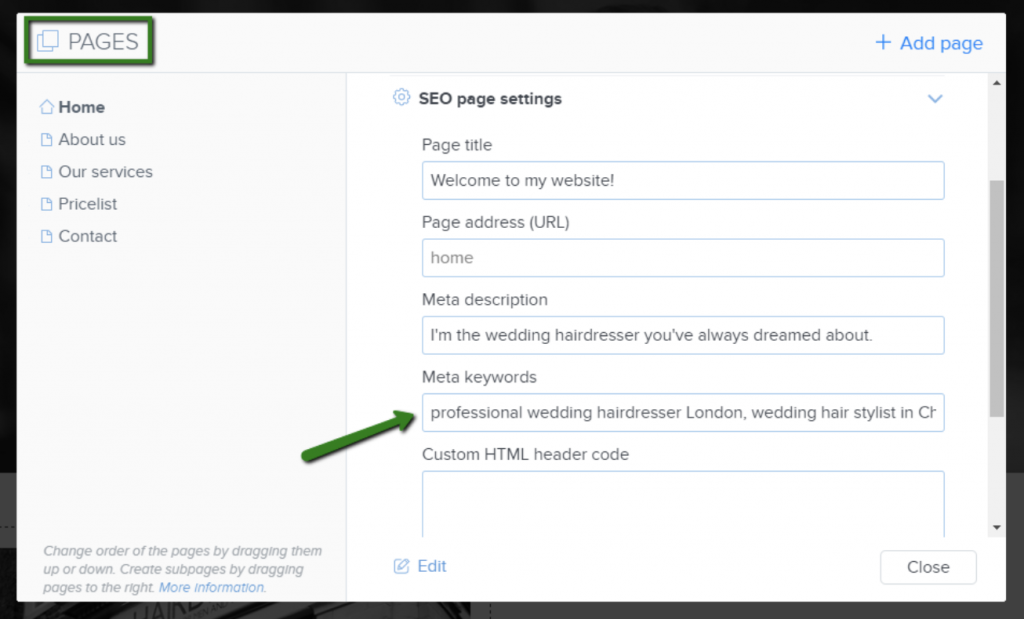Click the Page address (URL) label
Screen dimensions: 1024x619
point(495,222)
